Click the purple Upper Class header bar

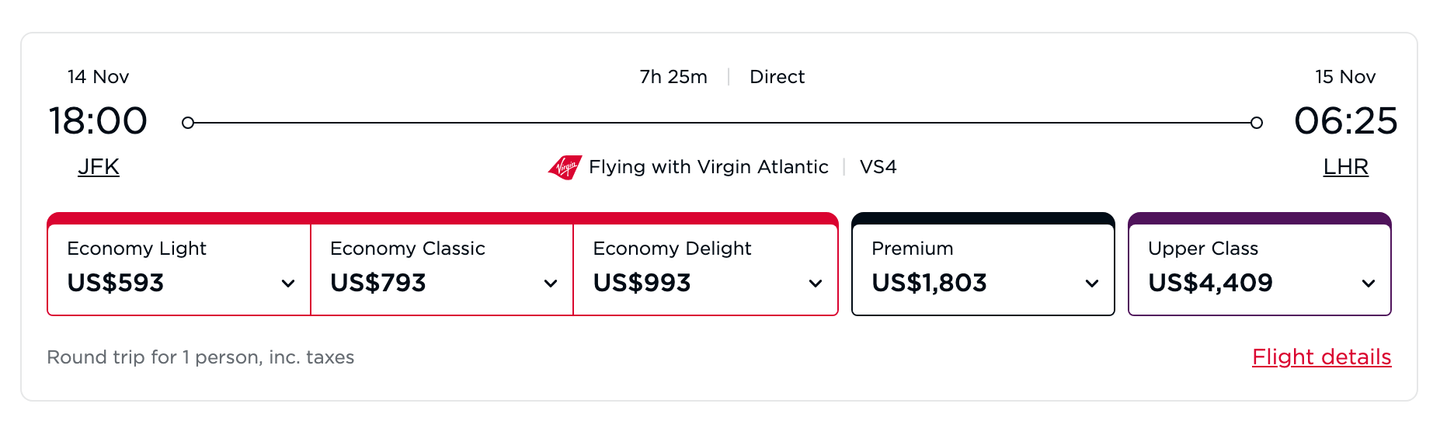coord(1259,218)
